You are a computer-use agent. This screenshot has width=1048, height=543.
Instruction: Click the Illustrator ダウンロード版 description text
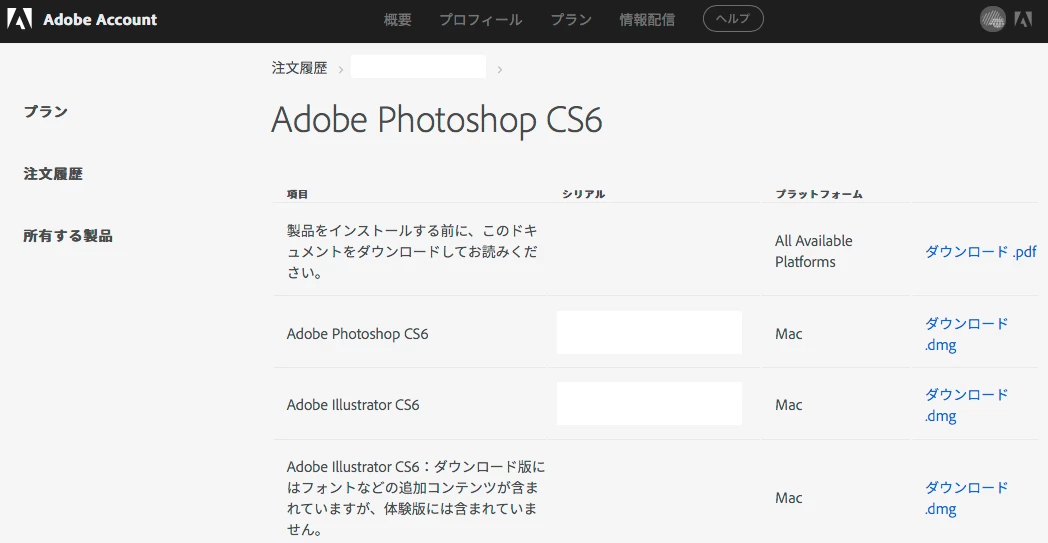click(x=416, y=498)
